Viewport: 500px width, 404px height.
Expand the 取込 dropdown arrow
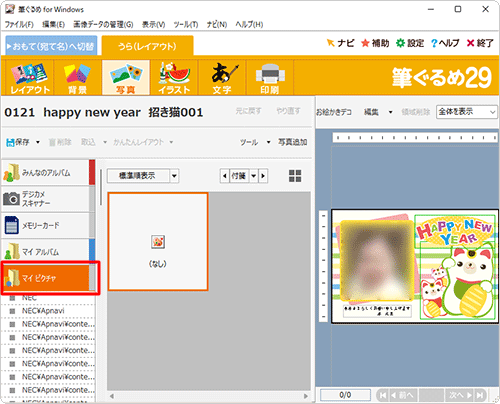tap(105, 142)
